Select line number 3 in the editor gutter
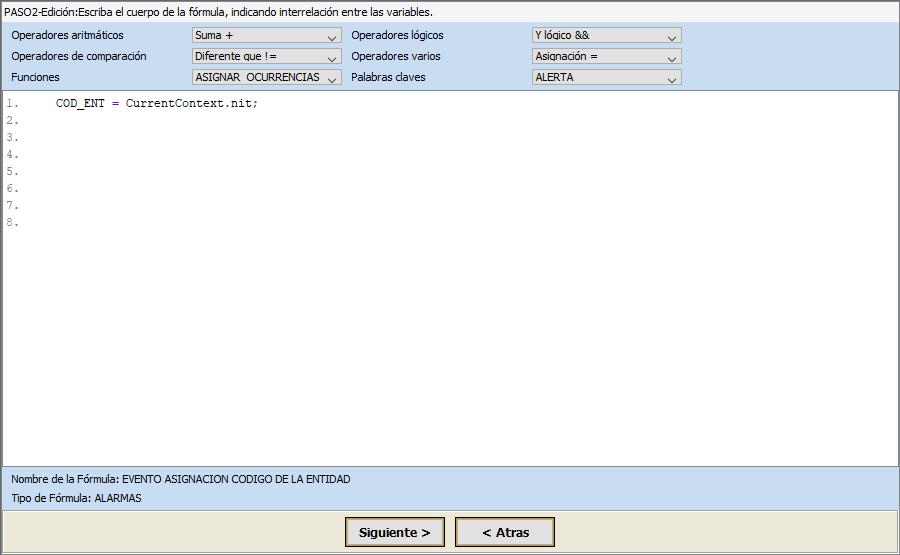Viewport: 900px width, 555px height. pyautogui.click(x=12, y=138)
